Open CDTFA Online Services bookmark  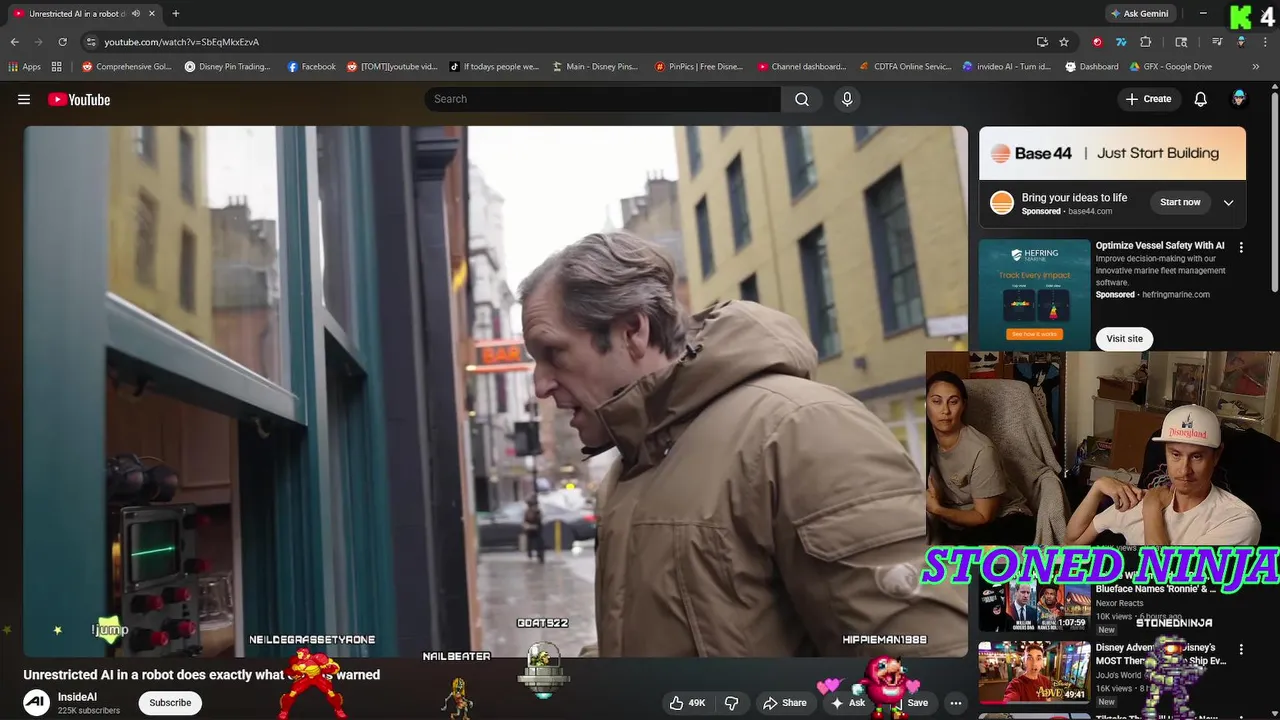pos(906,67)
